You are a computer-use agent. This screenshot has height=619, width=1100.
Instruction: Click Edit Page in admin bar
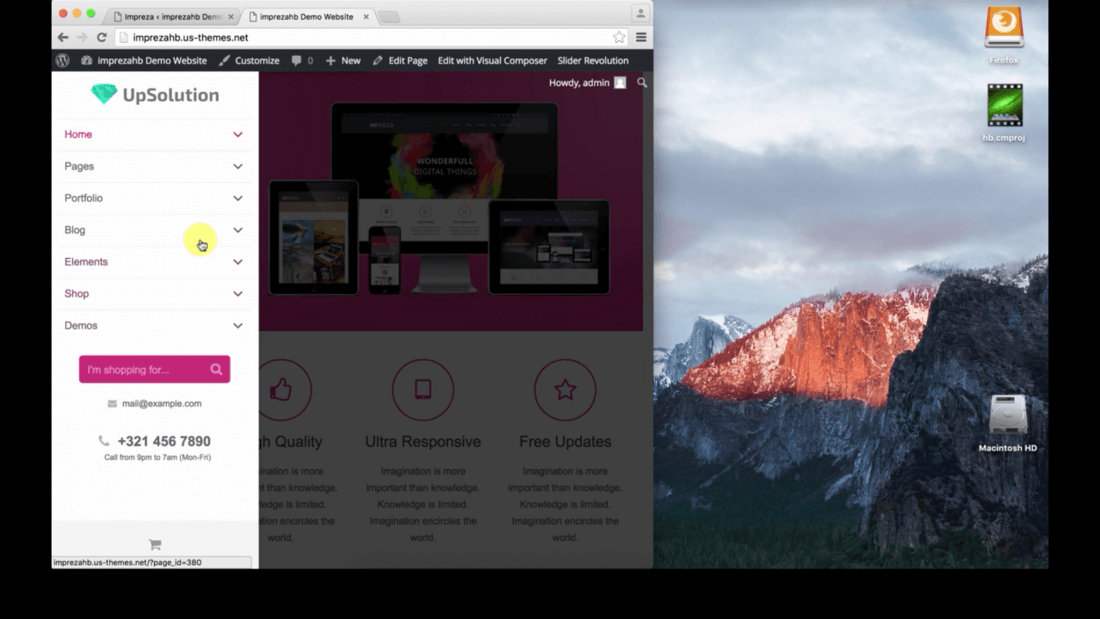400,60
